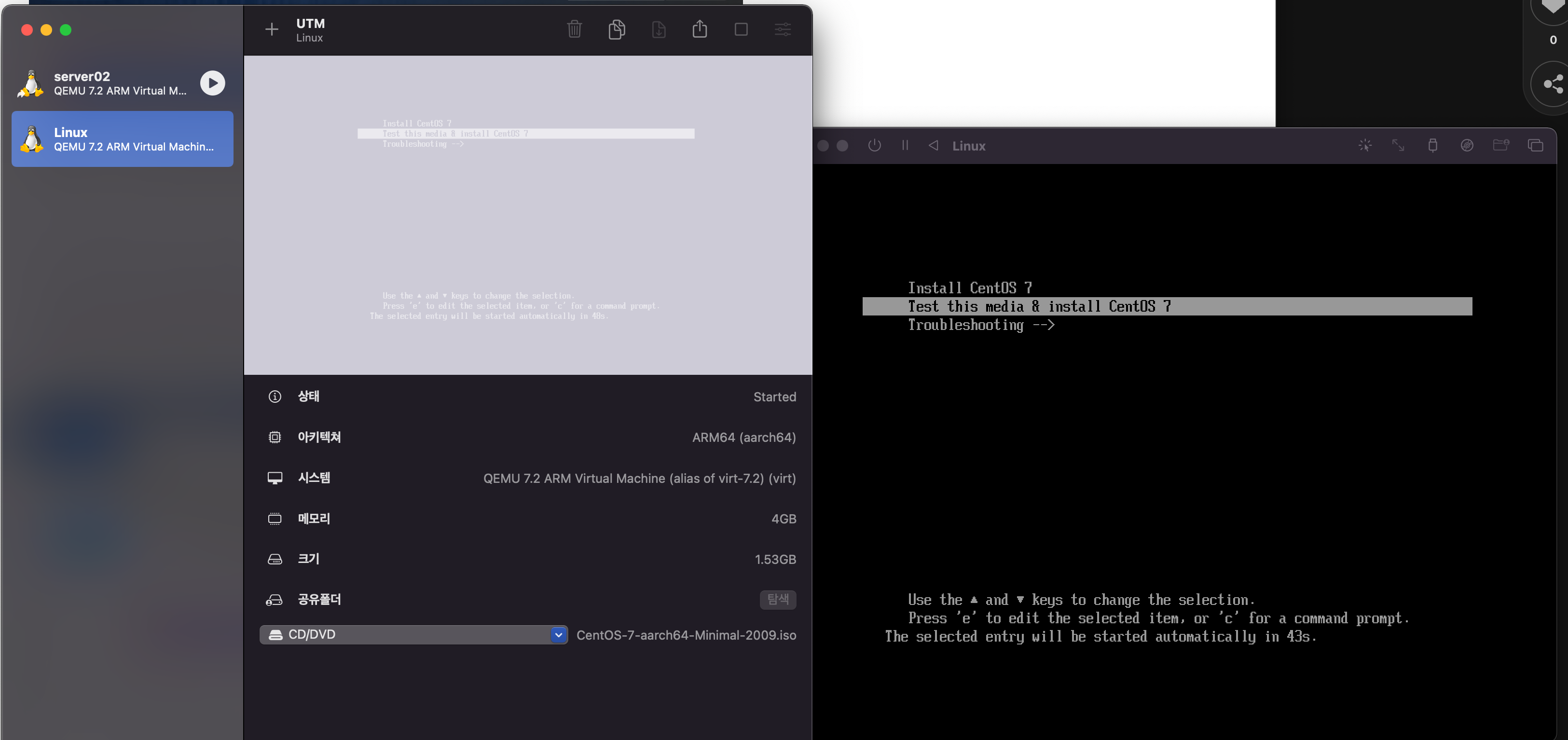Open VM settings sliders icon
Screen dimensions: 1568x740
pos(782,29)
